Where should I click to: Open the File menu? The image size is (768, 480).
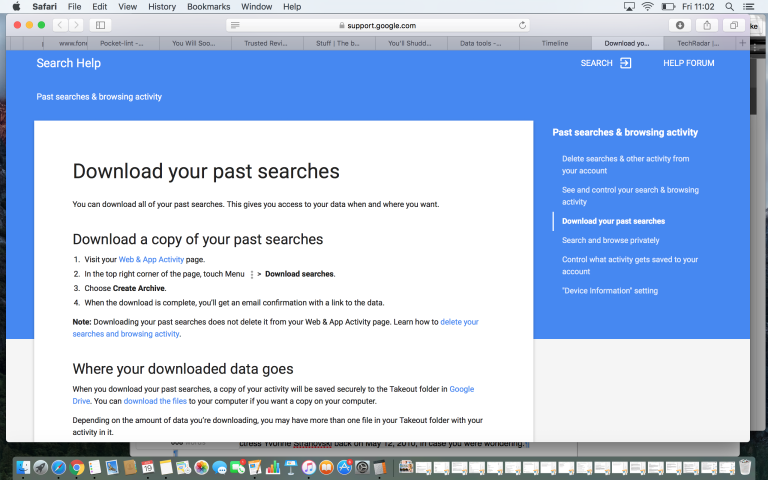coord(74,7)
